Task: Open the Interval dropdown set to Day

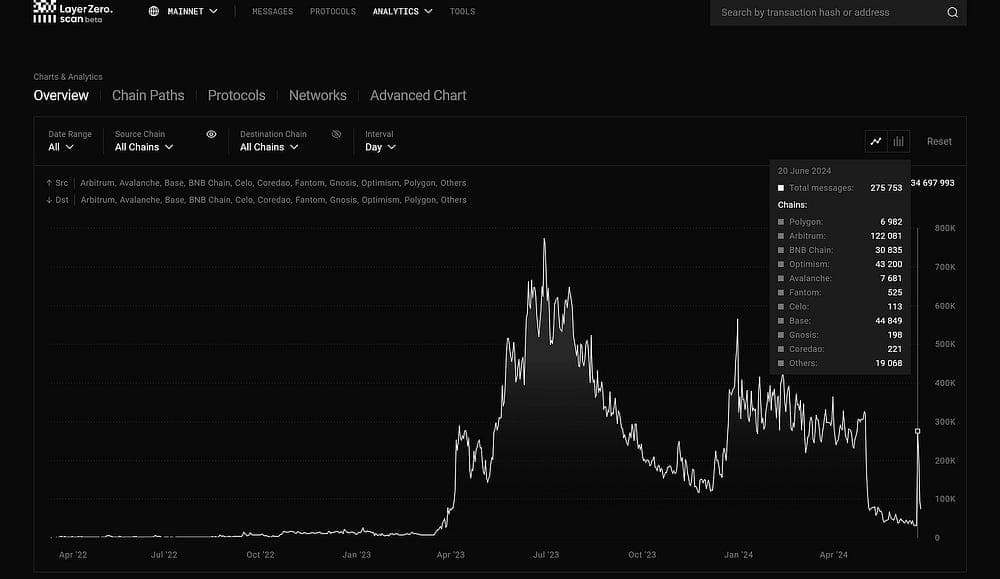Action: point(381,147)
